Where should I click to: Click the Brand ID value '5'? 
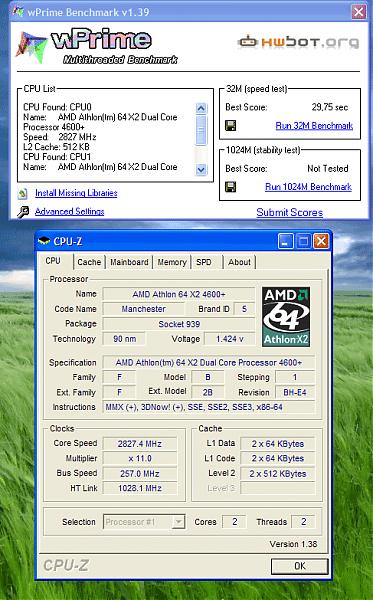(244, 309)
